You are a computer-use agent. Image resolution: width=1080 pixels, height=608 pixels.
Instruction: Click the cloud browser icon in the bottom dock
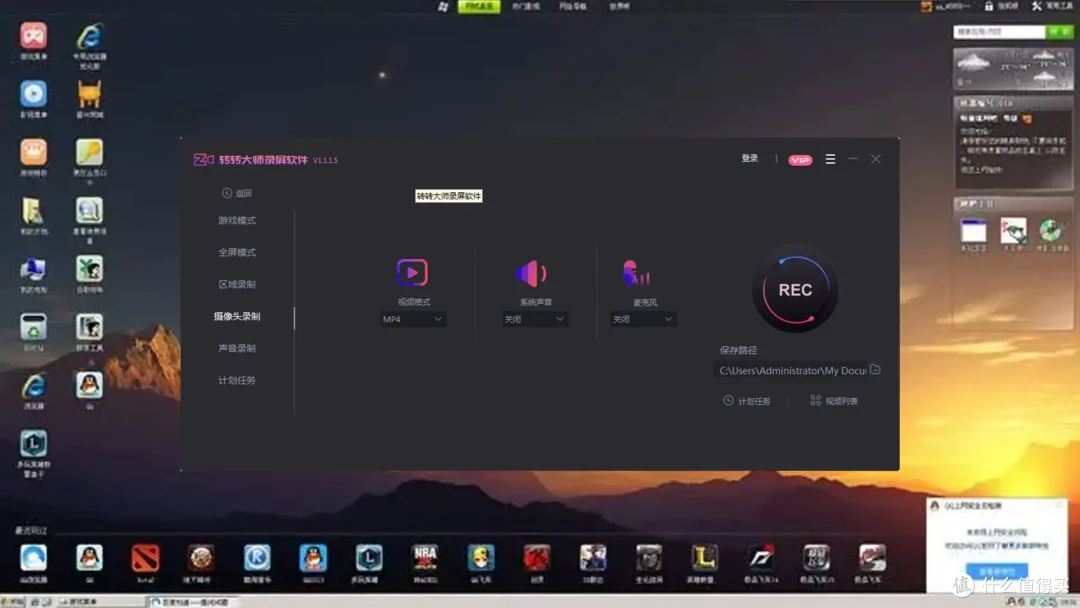33,558
